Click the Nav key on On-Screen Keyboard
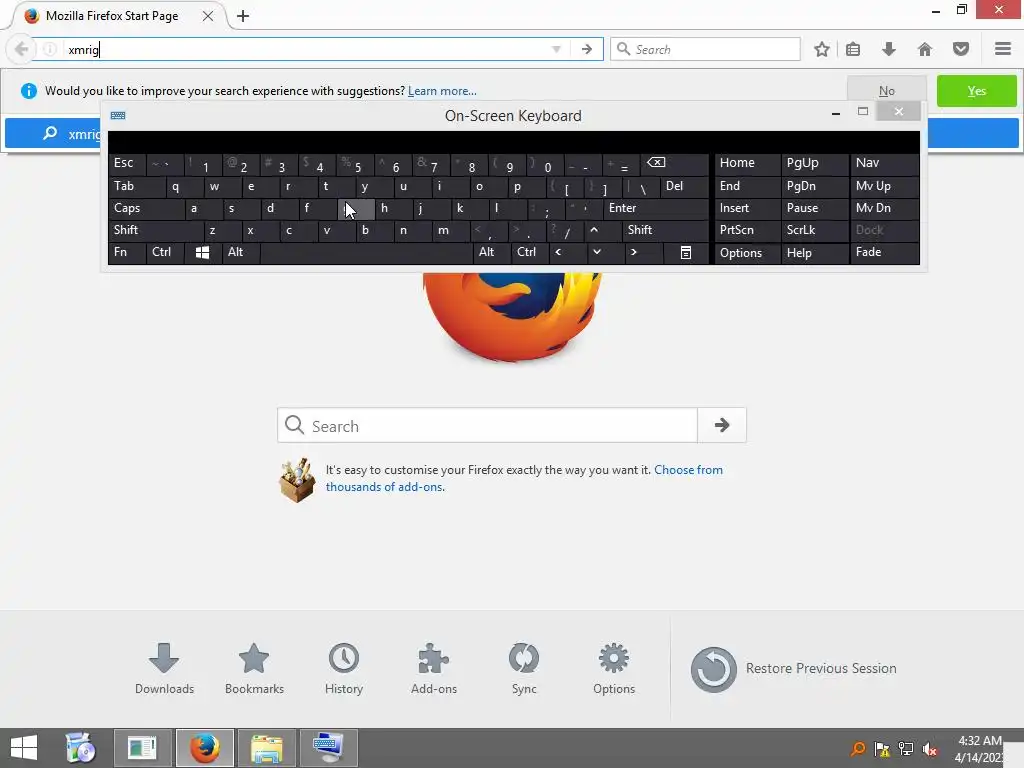Image resolution: width=1024 pixels, height=768 pixels. [884, 163]
